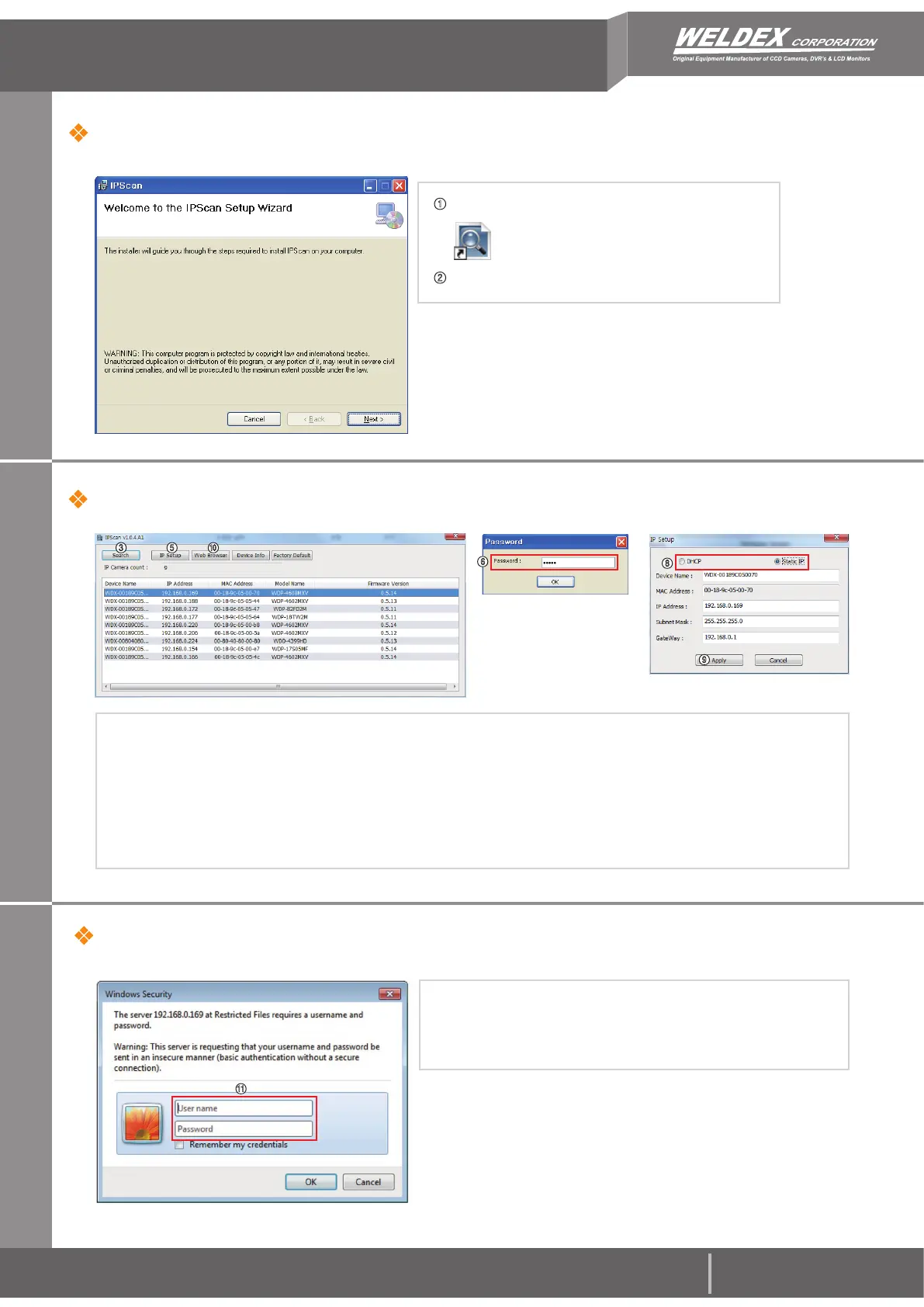Image resolution: width=924 pixels, height=1307 pixels.
Task: Click the MAC Address column header
Action: pos(237,584)
